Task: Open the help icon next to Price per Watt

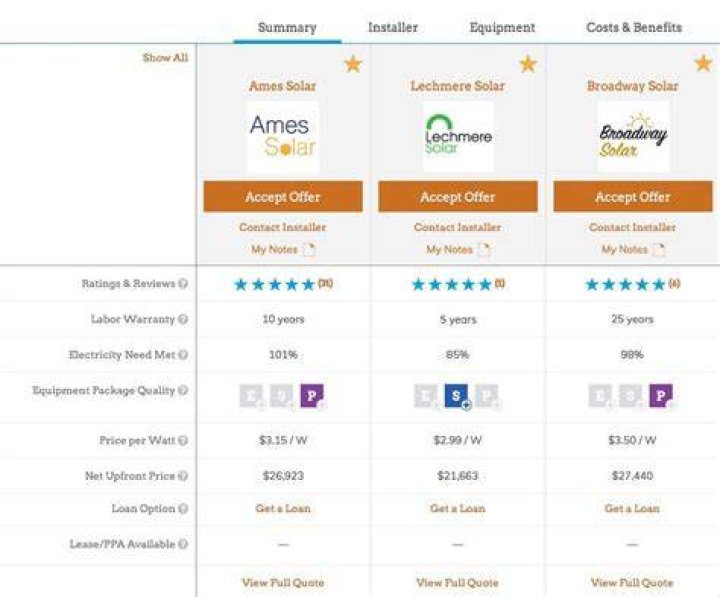Action: [183, 440]
